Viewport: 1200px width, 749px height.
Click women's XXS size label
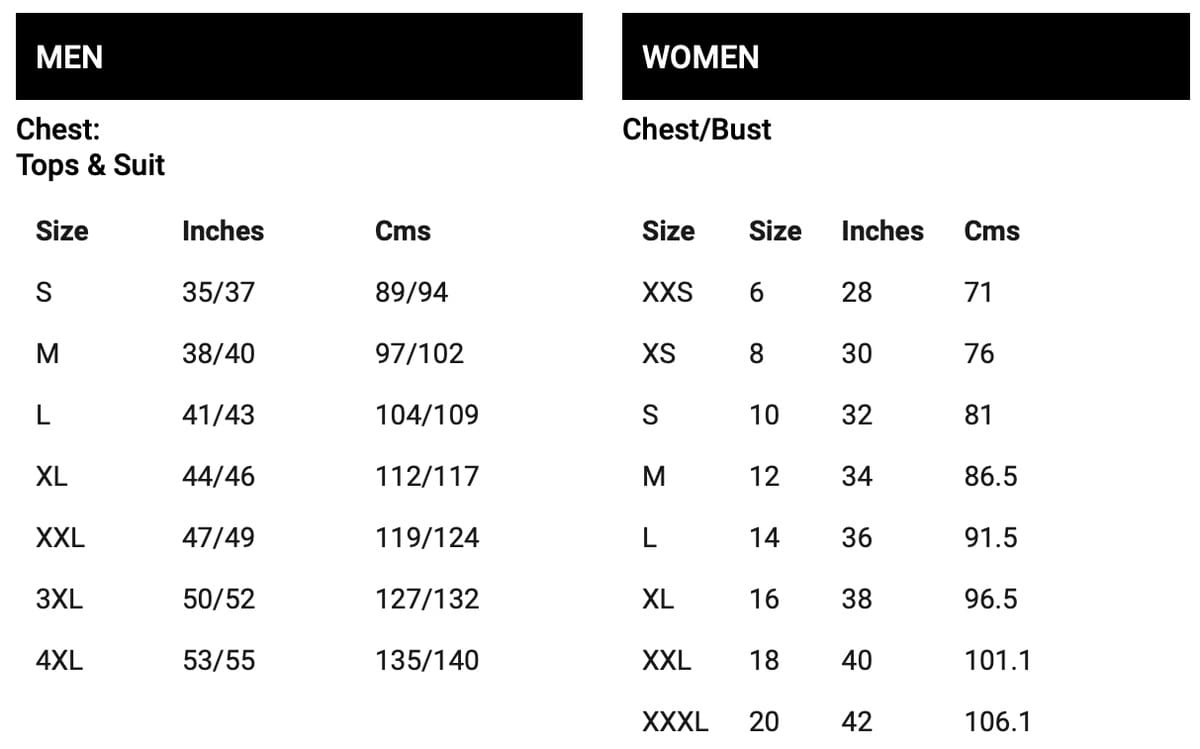667,293
